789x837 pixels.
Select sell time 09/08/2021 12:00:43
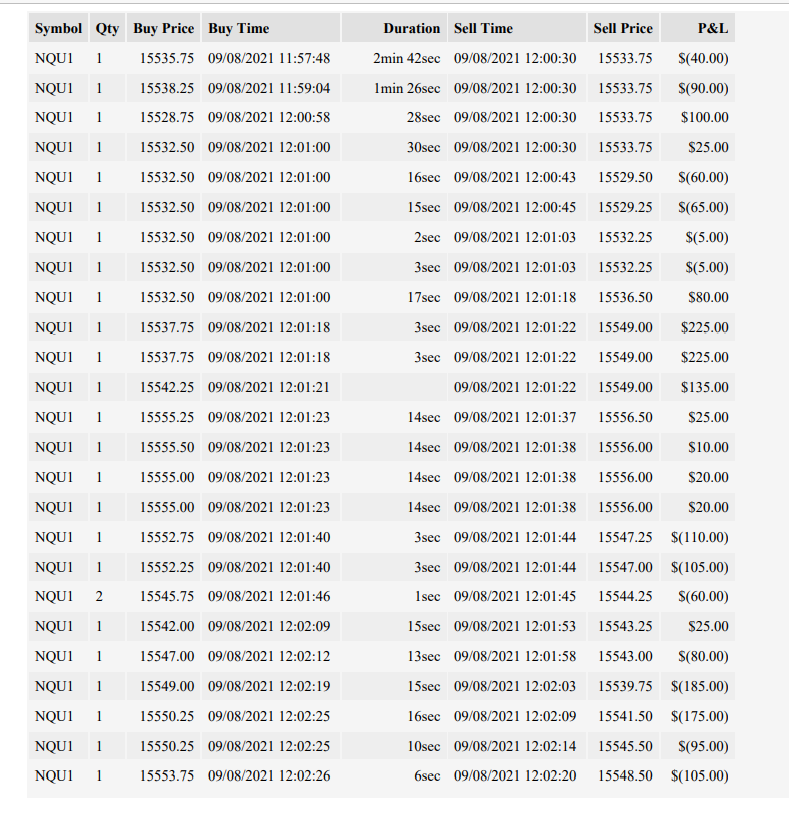(517, 177)
